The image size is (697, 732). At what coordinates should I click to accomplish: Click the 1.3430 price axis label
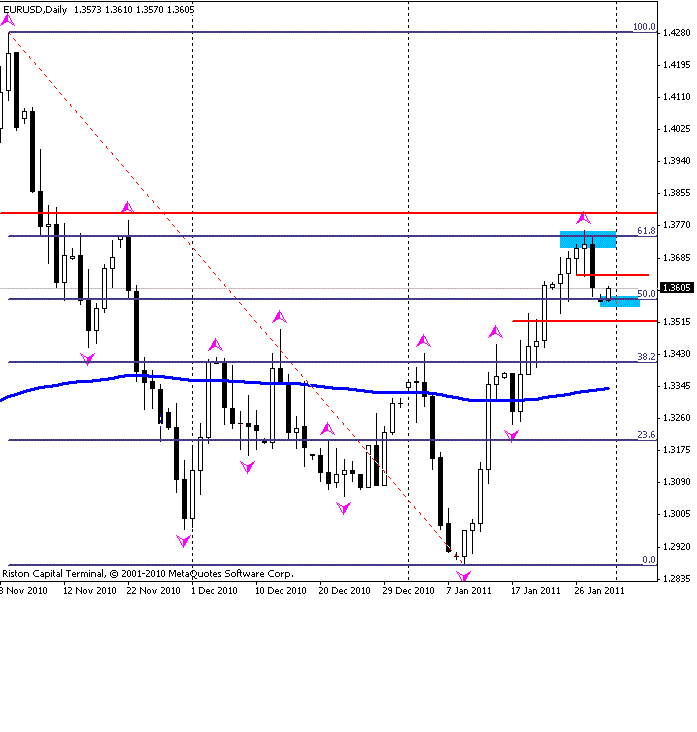[x=676, y=354]
